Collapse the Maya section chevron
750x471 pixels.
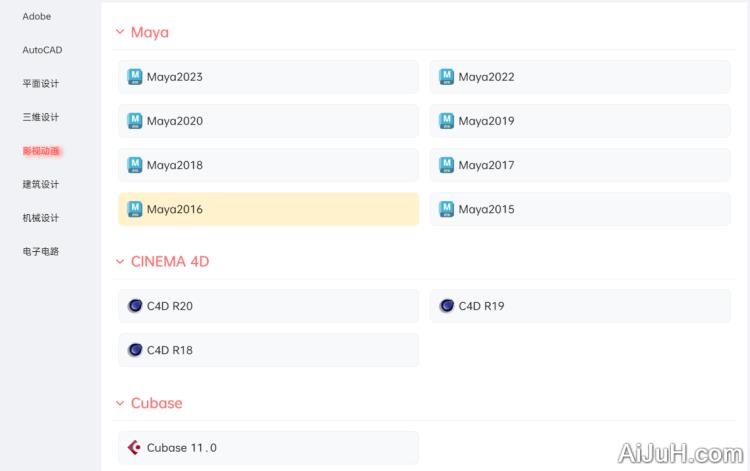(x=120, y=32)
